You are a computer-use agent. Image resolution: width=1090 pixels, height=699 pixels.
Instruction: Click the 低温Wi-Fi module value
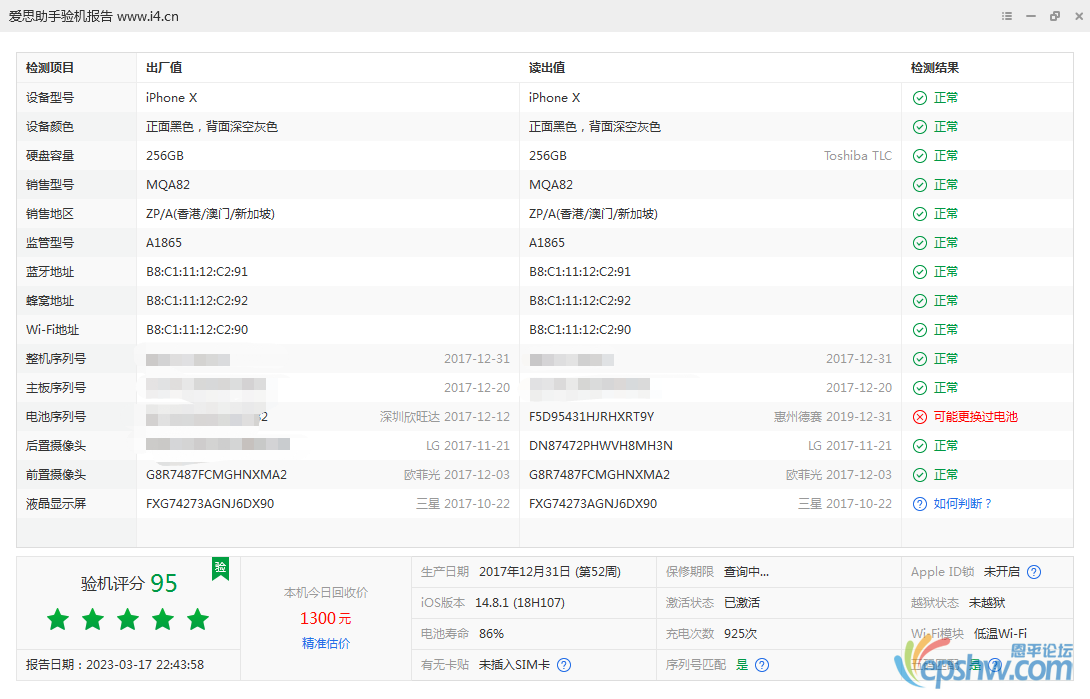[x=1000, y=634]
